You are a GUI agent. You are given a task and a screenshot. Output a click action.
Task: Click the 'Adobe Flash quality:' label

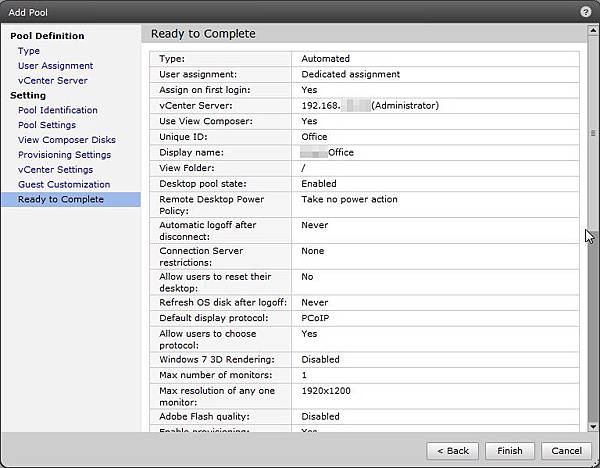pos(204,417)
